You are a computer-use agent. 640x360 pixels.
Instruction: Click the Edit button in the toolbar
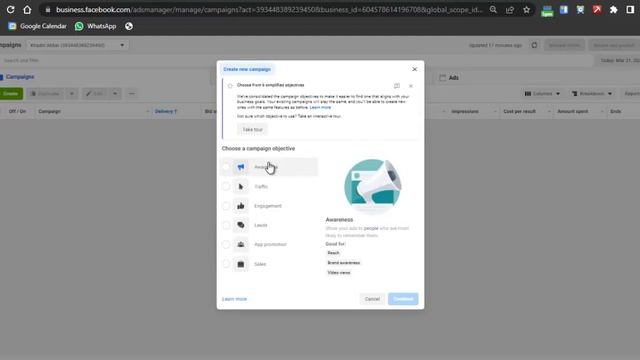[x=95, y=94]
